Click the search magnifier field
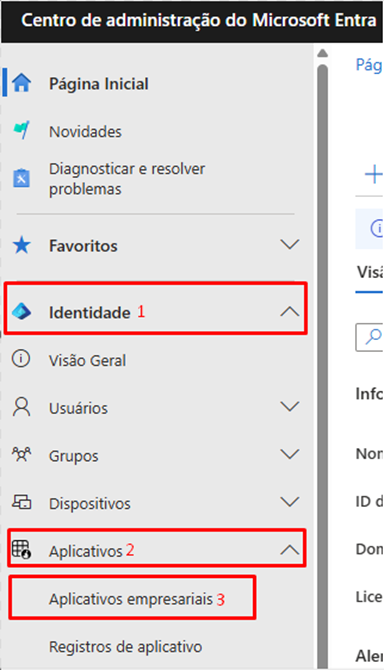Image resolution: width=384 pixels, height=670 pixels. pos(369,338)
